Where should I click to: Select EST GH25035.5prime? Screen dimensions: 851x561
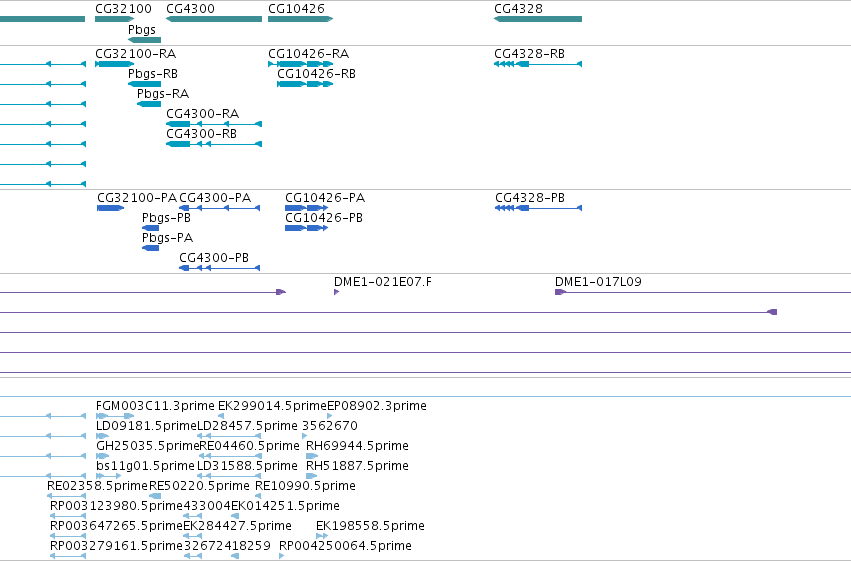102,456
